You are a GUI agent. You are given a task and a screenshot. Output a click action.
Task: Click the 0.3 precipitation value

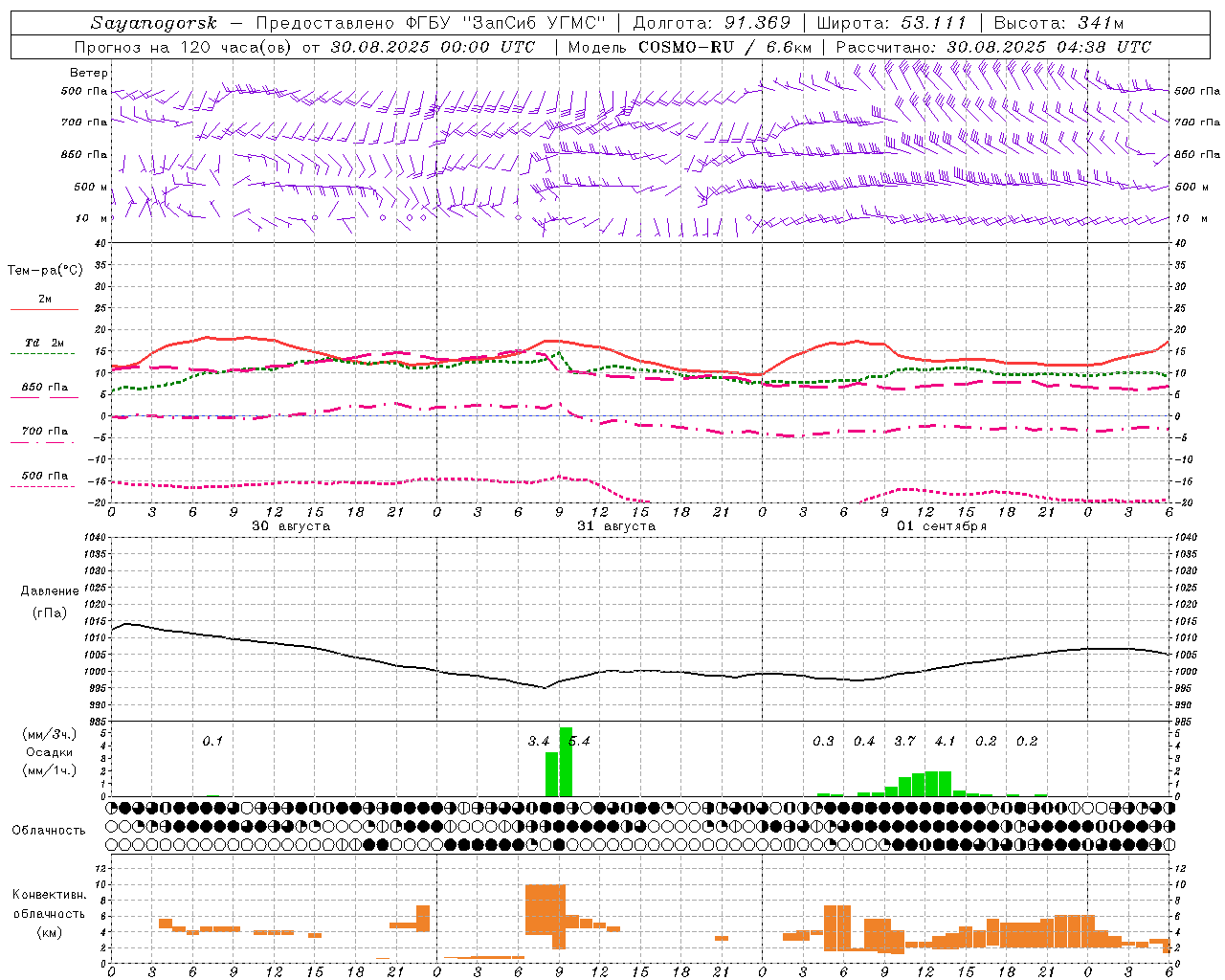pos(824,741)
